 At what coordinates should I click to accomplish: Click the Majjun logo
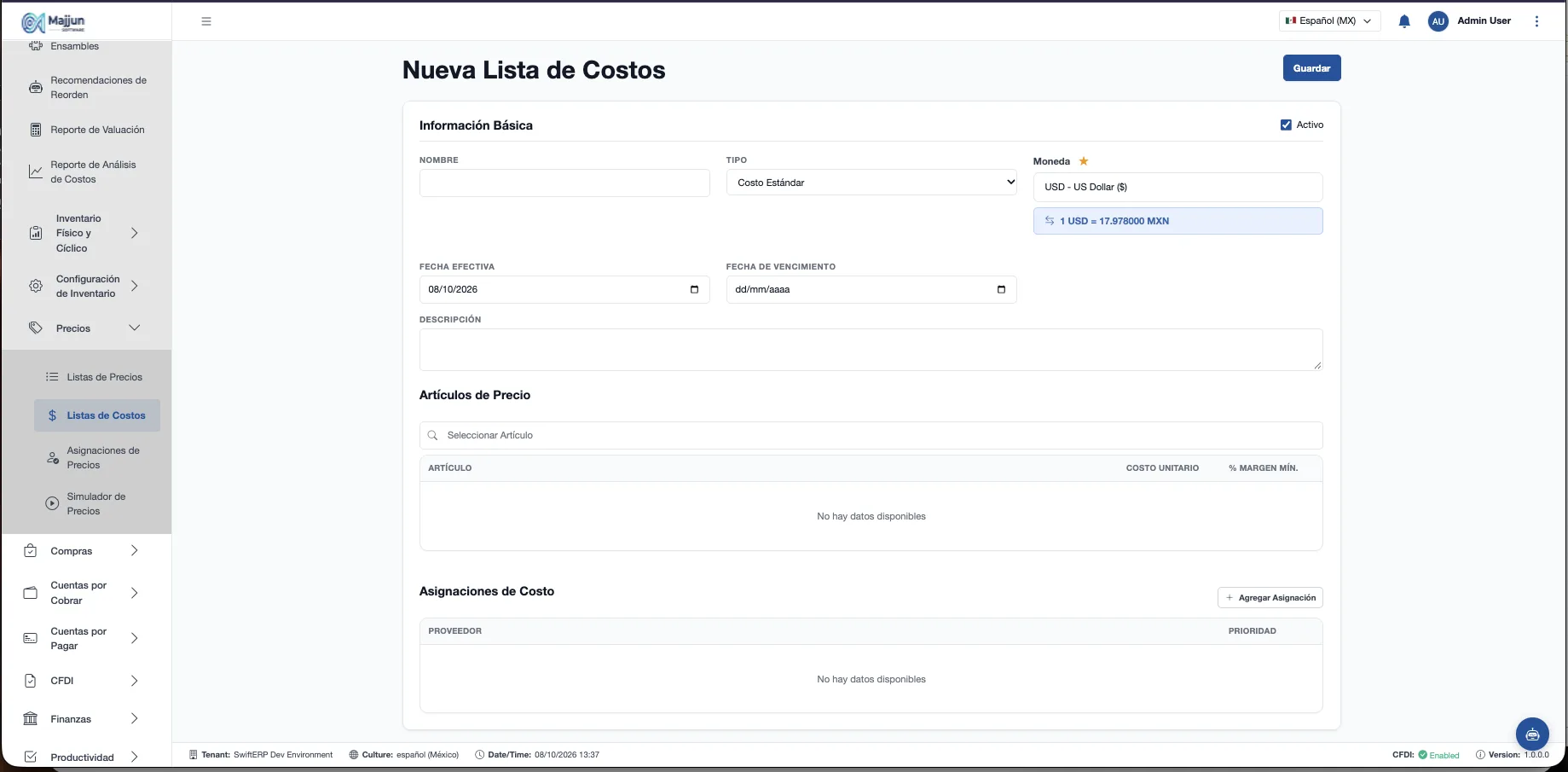point(53,22)
